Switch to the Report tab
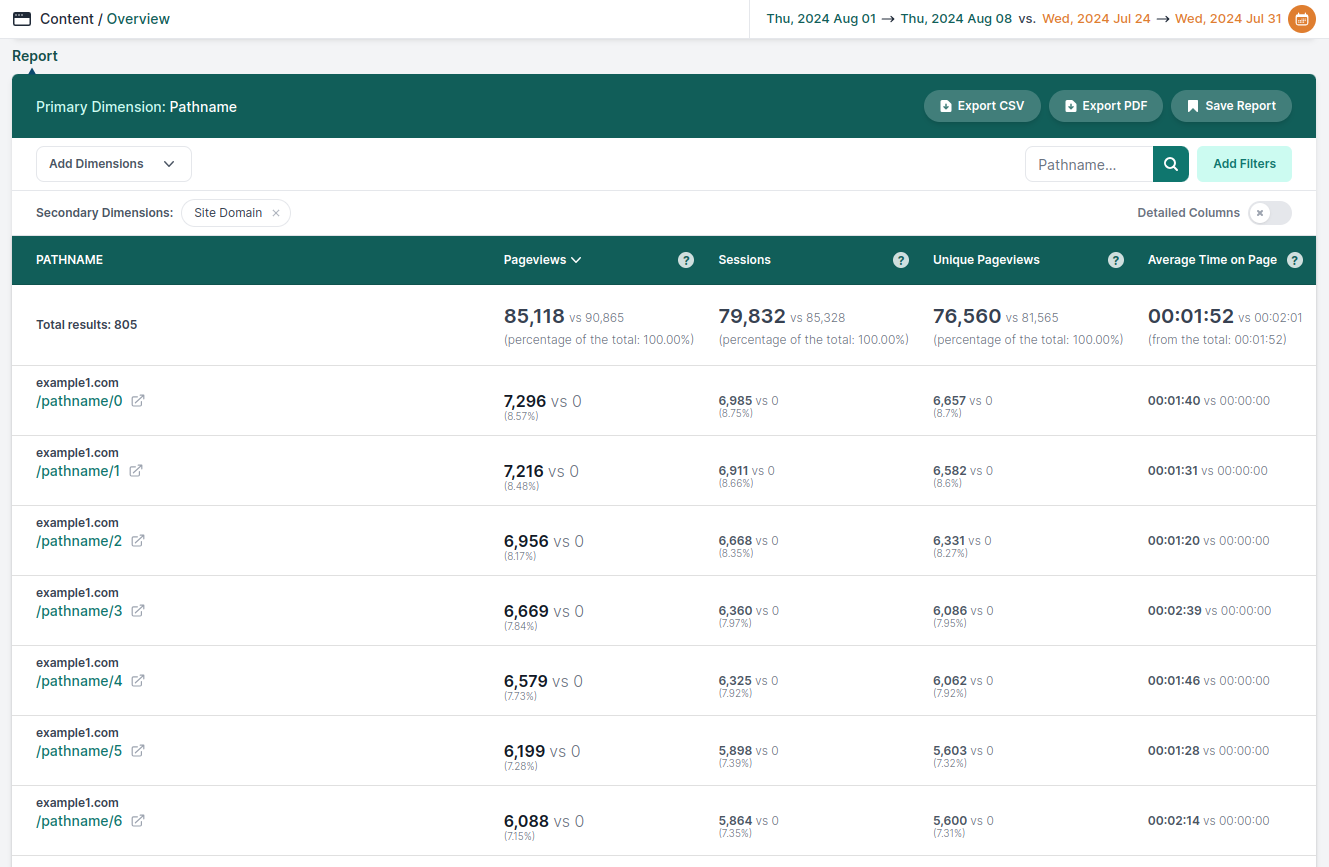Image resolution: width=1329 pixels, height=867 pixels. click(x=35, y=56)
